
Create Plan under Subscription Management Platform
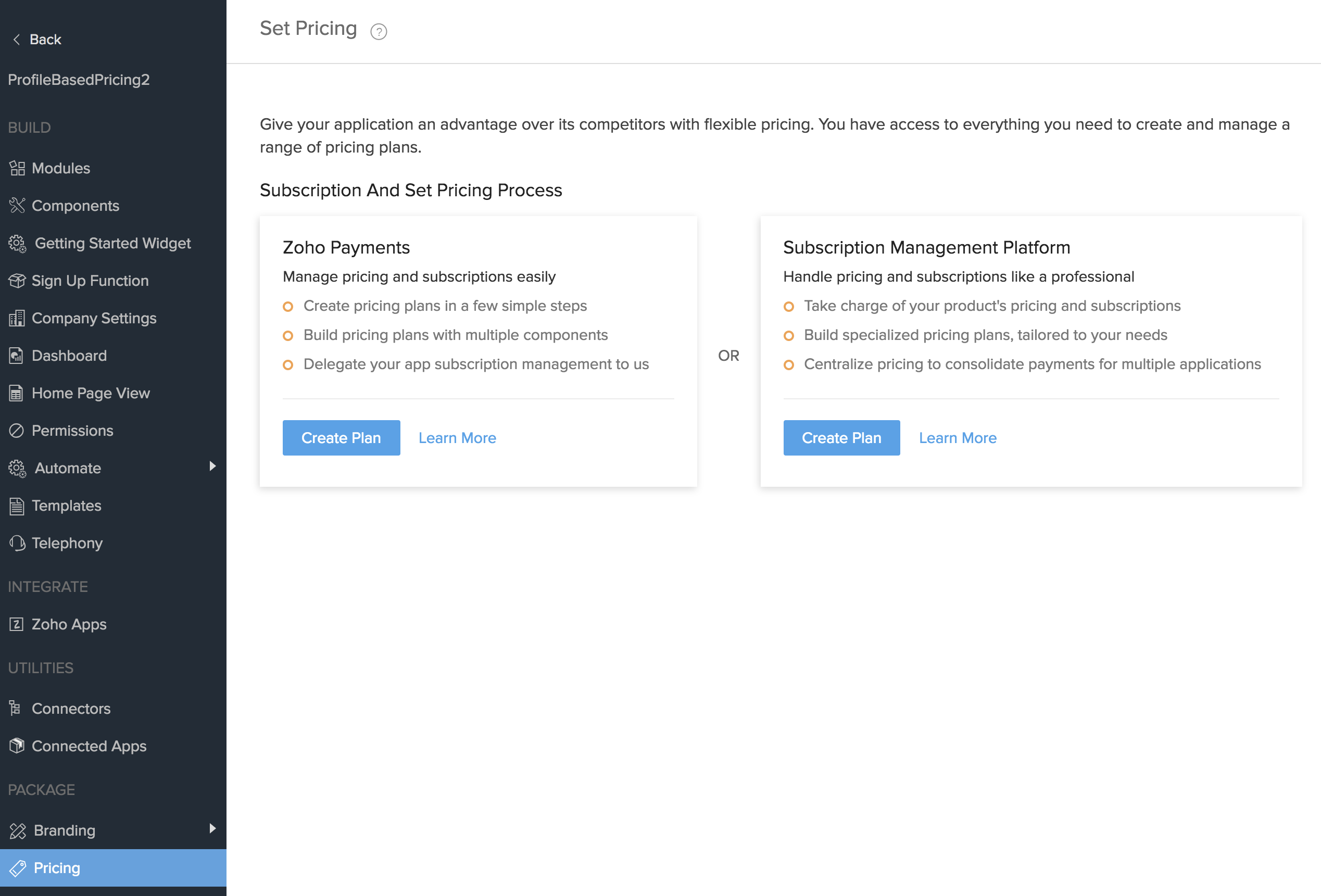pos(841,437)
